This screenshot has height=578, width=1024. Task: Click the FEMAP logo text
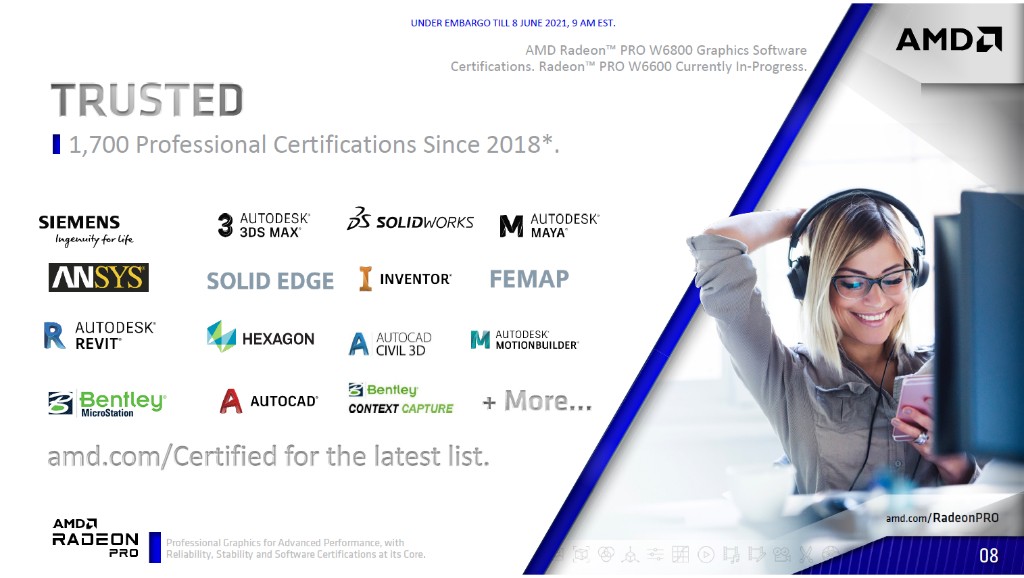(x=529, y=279)
